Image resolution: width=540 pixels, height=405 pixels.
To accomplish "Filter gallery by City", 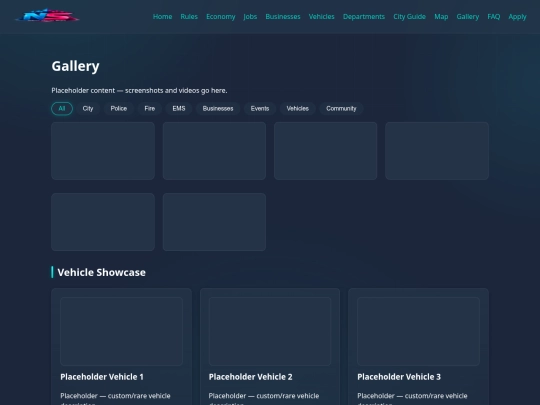I will coord(88,108).
